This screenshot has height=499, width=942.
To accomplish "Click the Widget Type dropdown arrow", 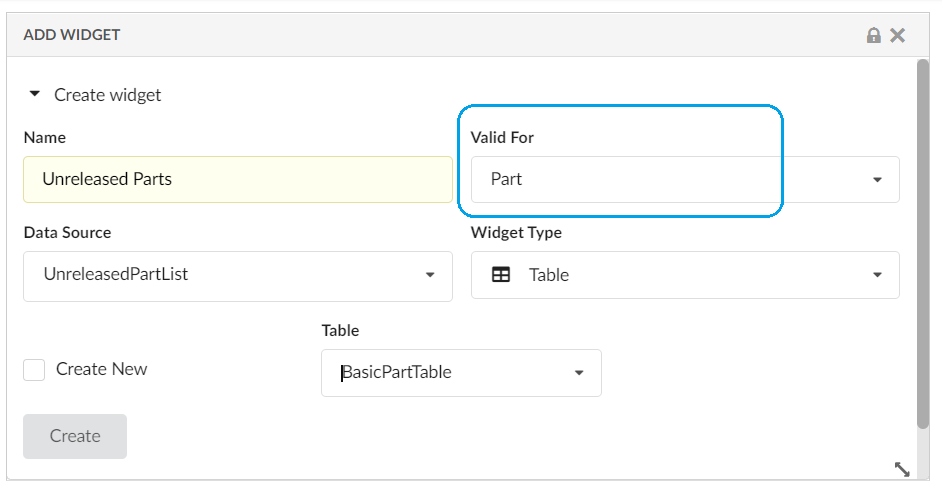I will click(x=877, y=275).
